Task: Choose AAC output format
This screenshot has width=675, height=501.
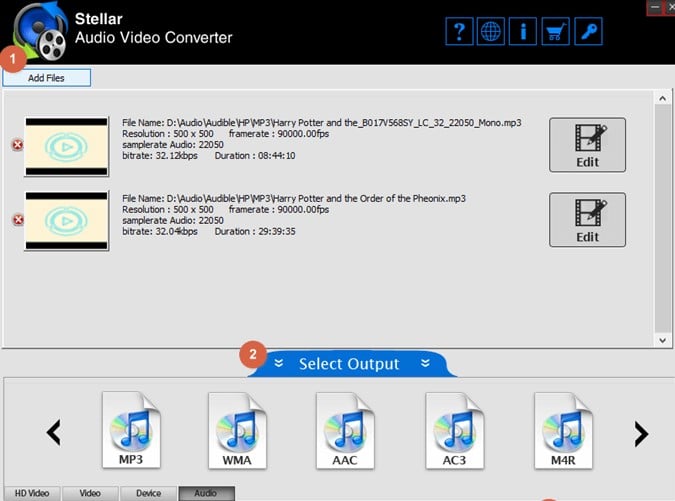Action: pos(345,430)
